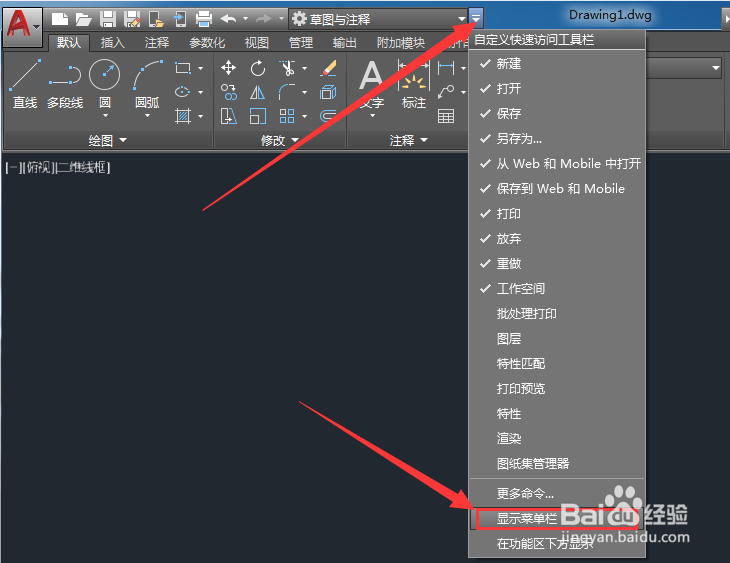Image resolution: width=730 pixels, height=563 pixels.
Task: Select the Fillet tool icon
Action: 287,92
